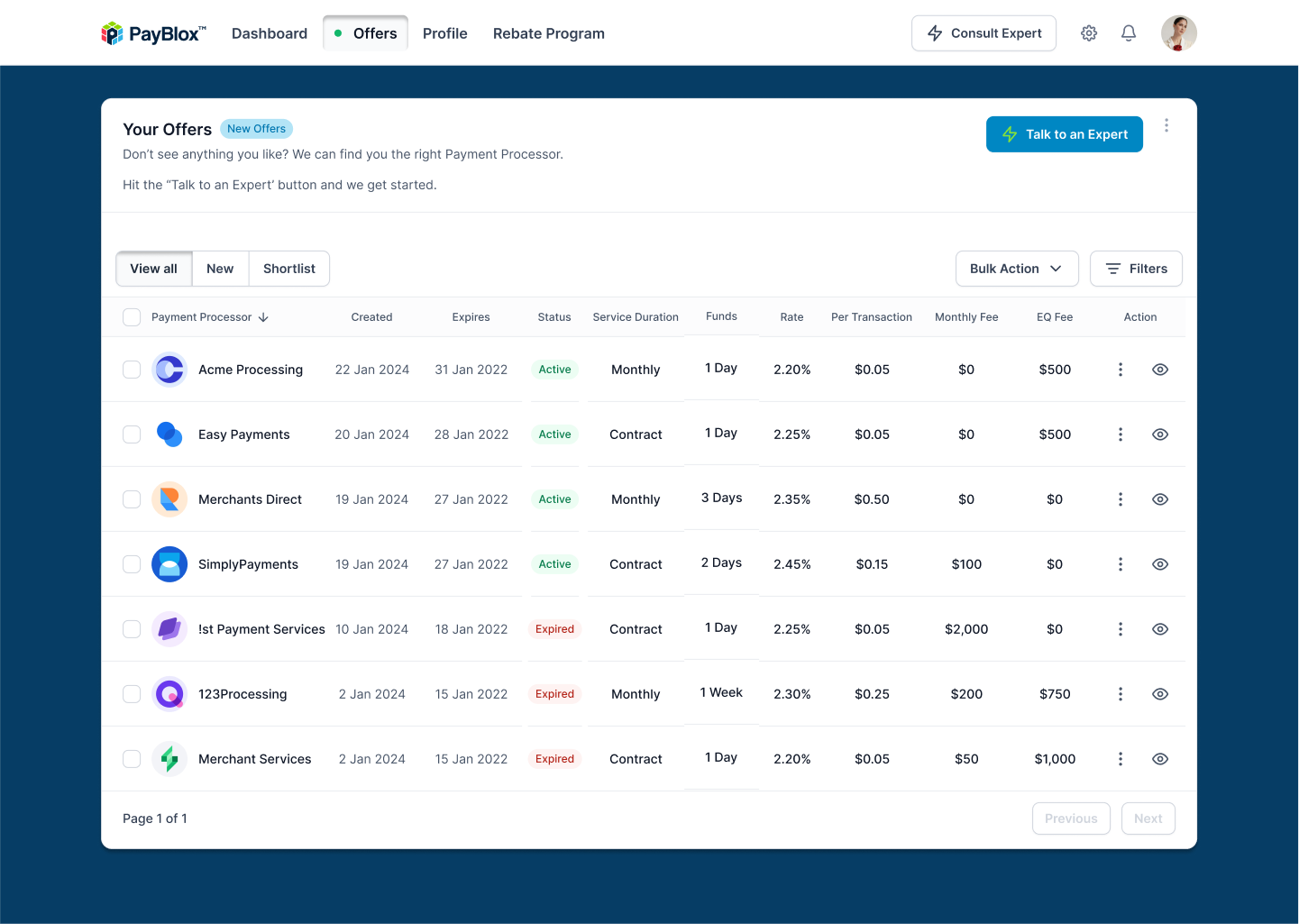View the Acme Processing offer via eye icon

[1160, 370]
